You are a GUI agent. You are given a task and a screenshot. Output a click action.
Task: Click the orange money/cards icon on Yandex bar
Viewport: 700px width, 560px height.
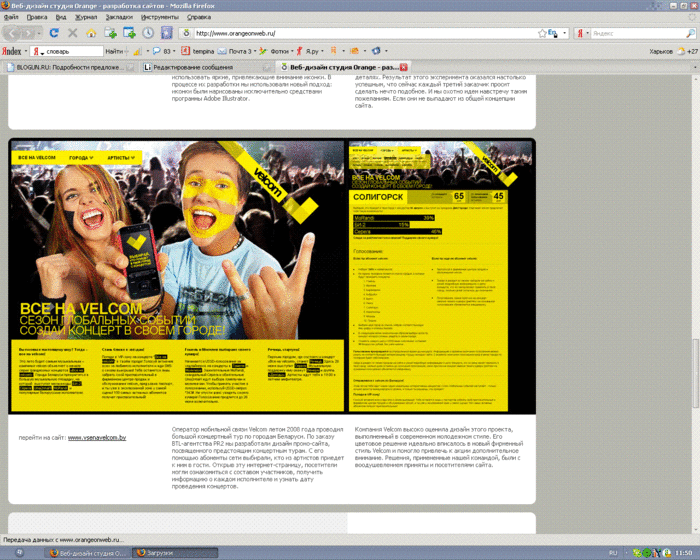355,51
